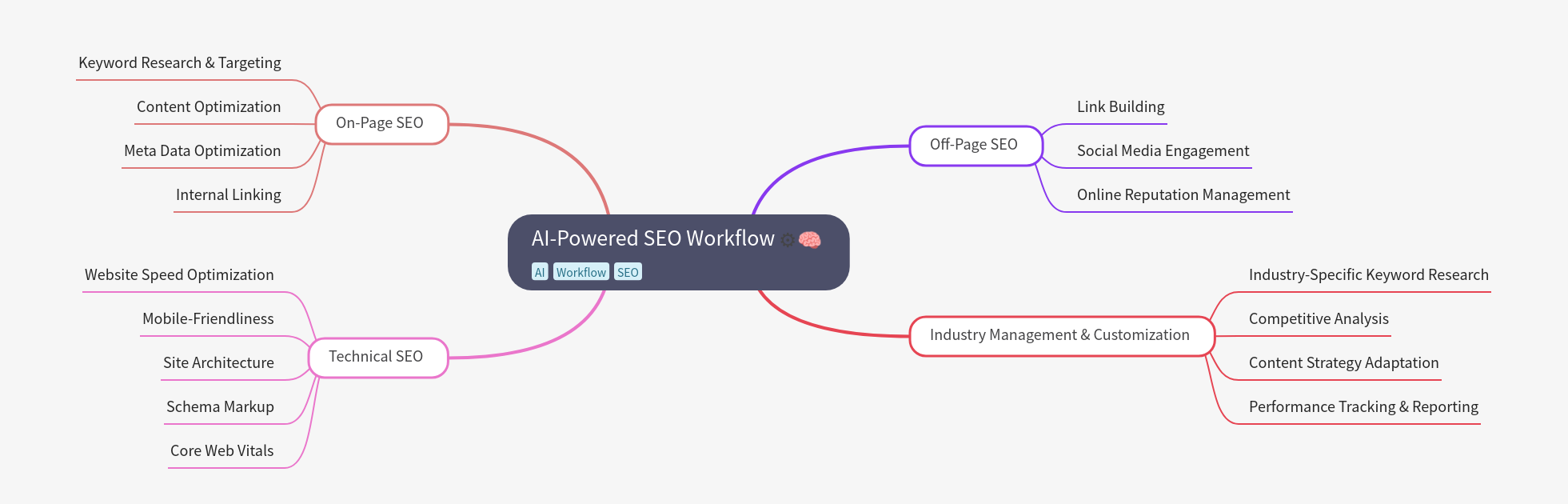
Task: Expand the Technical SEO branch node
Action: (377, 358)
